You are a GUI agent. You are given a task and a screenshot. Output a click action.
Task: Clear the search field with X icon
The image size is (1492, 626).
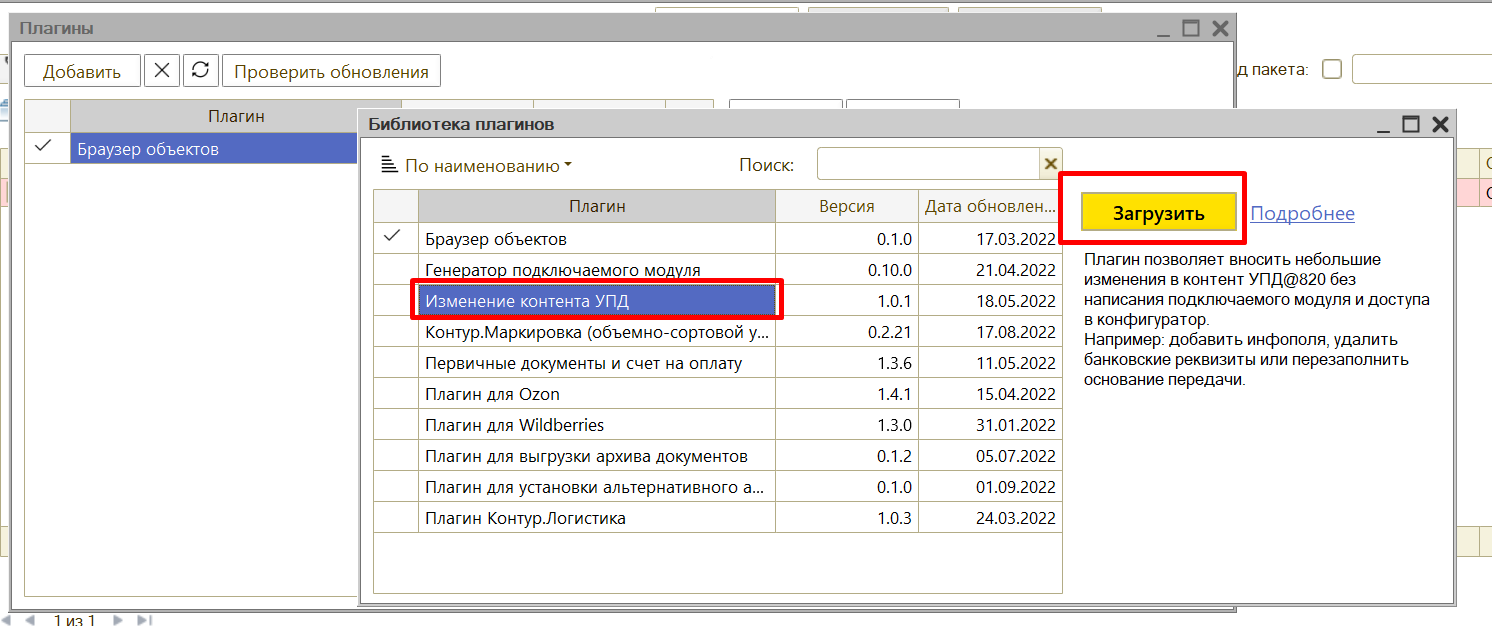(x=1050, y=164)
